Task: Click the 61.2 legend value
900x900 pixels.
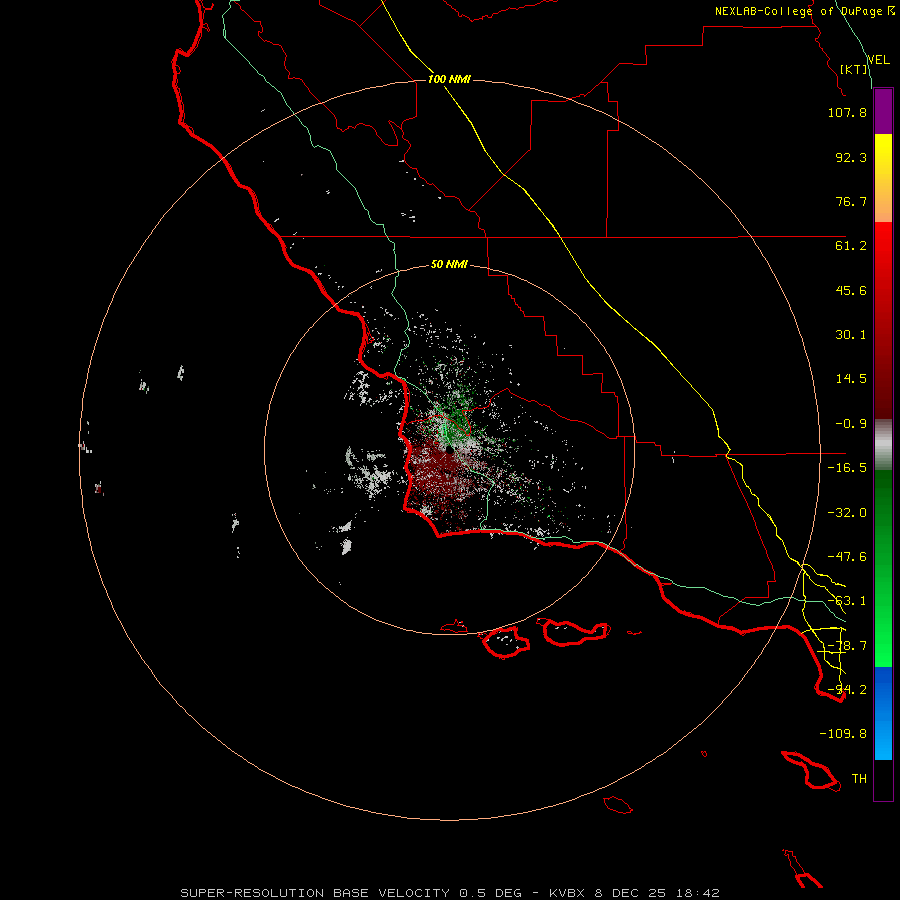Action: 851,246
